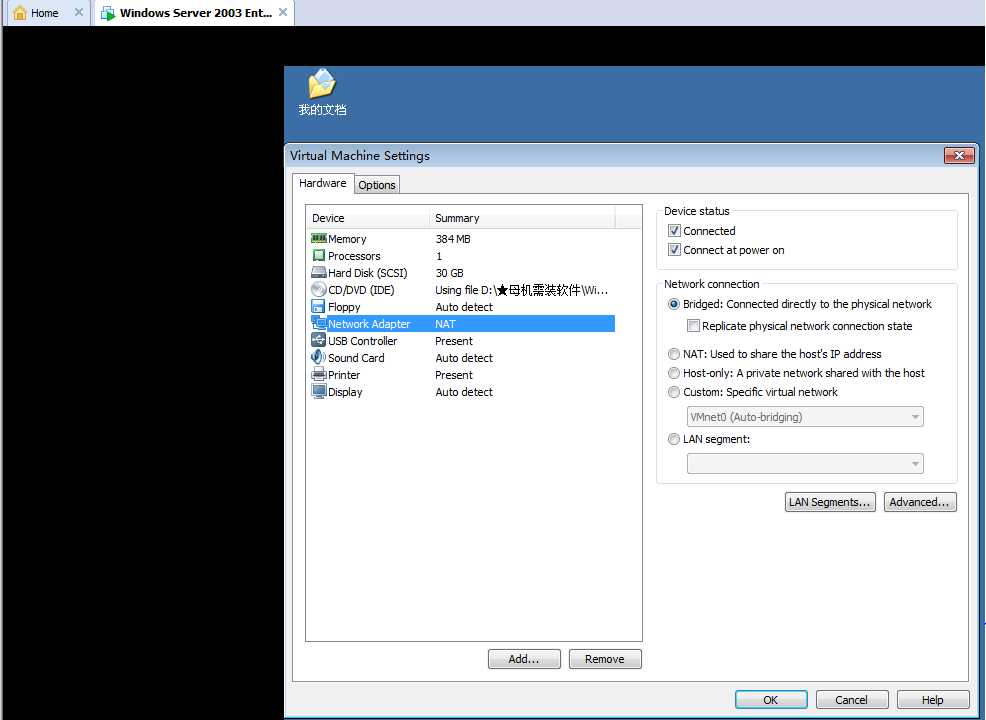Select the Memory row label
The image size is (986, 720).
tap(347, 239)
